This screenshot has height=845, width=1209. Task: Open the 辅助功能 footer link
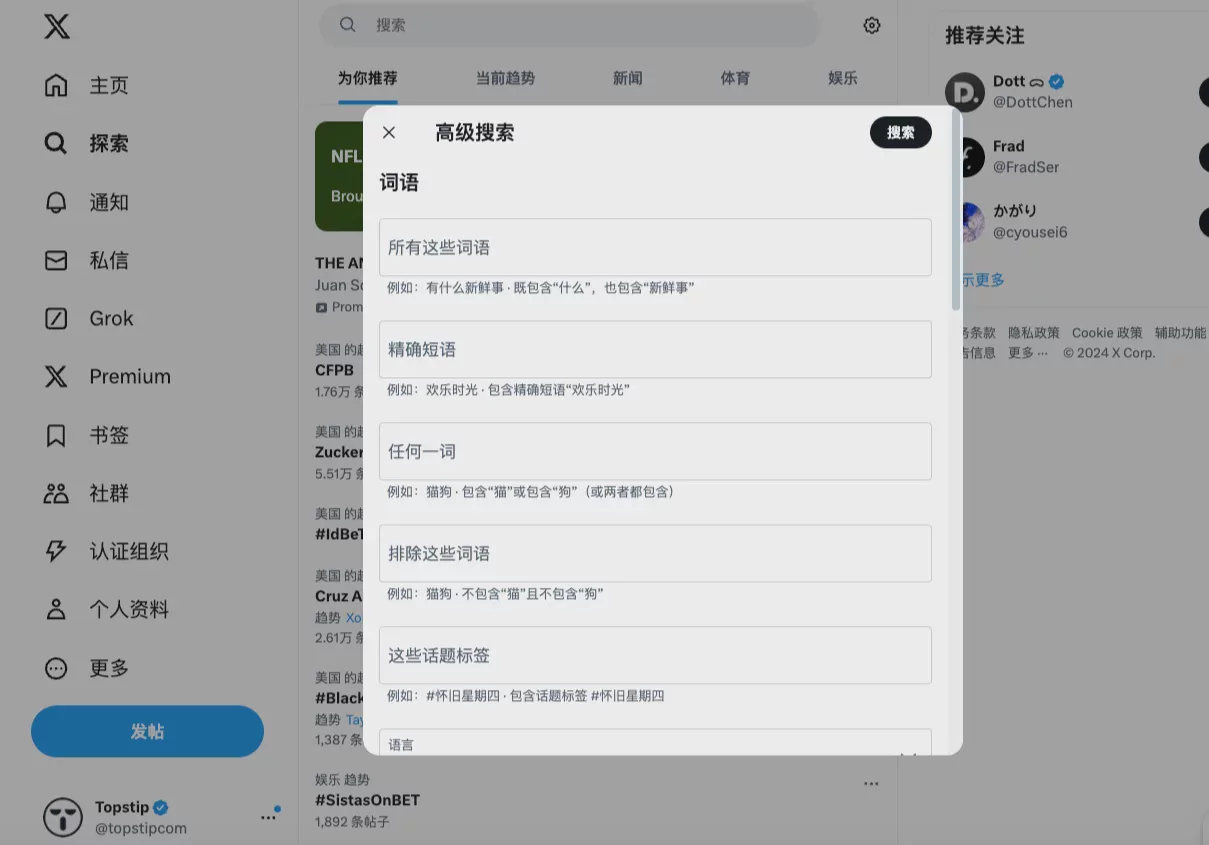[1180, 333]
